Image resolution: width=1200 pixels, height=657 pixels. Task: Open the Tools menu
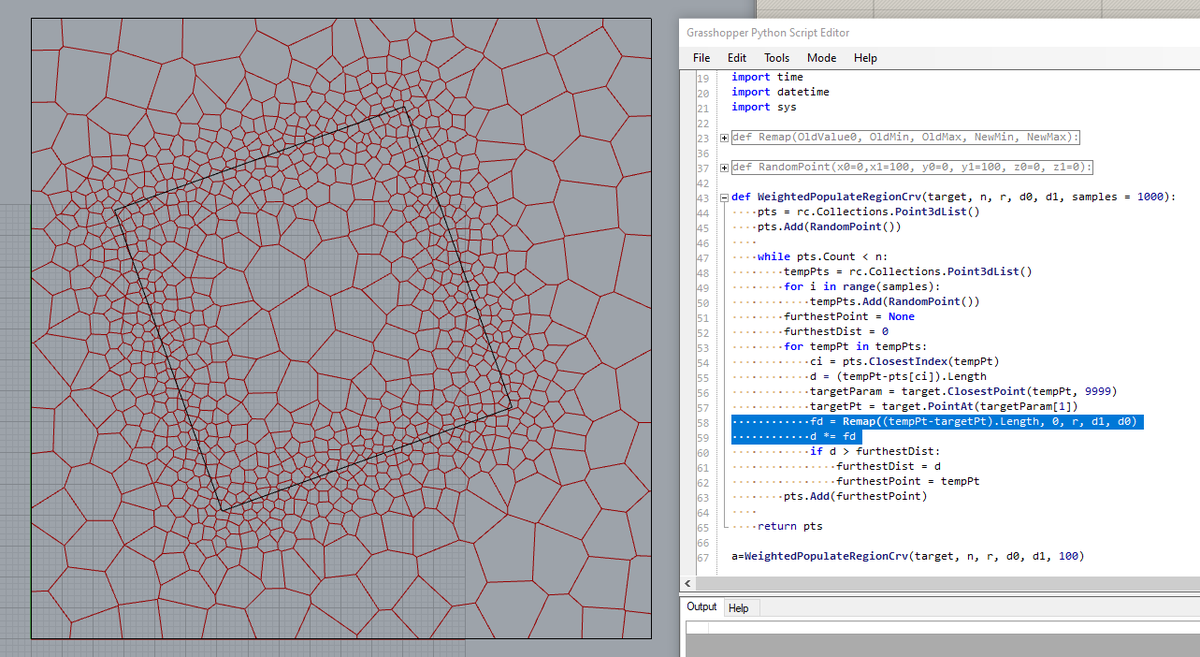[x=777, y=58]
